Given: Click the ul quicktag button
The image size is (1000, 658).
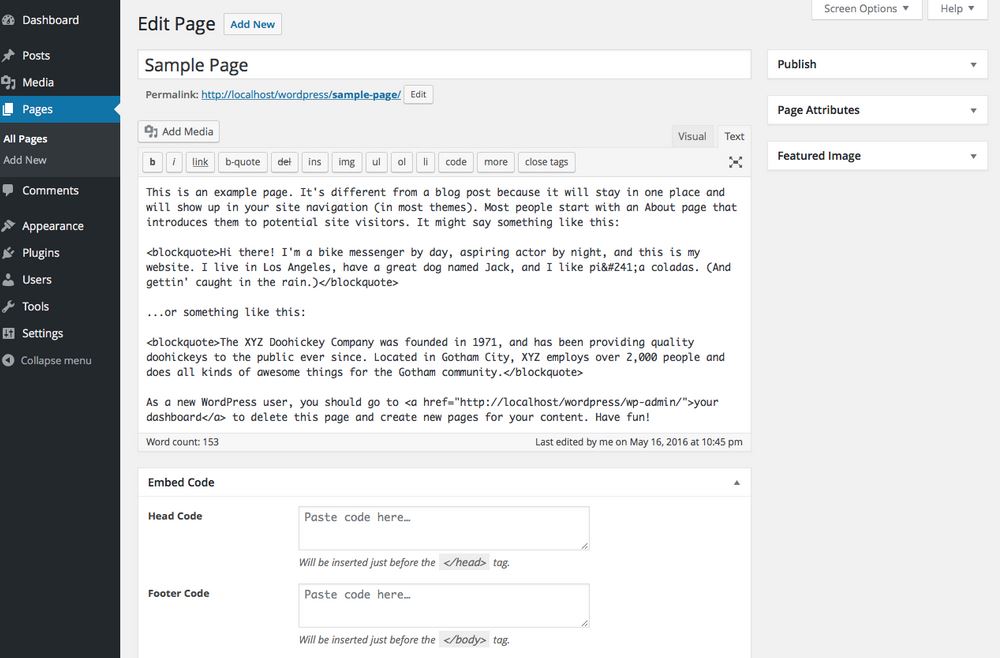Looking at the screenshot, I should point(376,162).
